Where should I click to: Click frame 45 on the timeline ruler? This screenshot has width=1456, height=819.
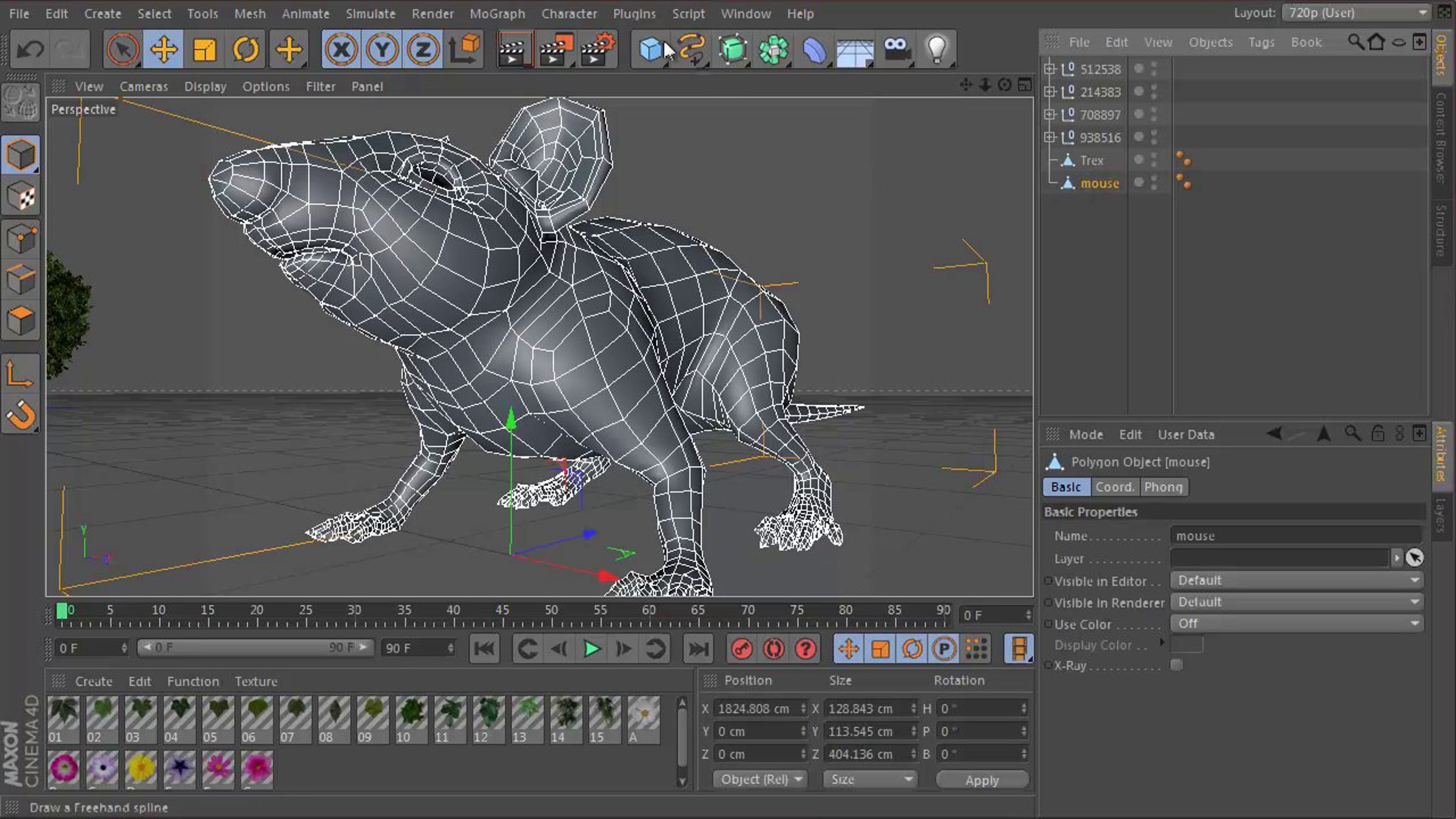(502, 610)
